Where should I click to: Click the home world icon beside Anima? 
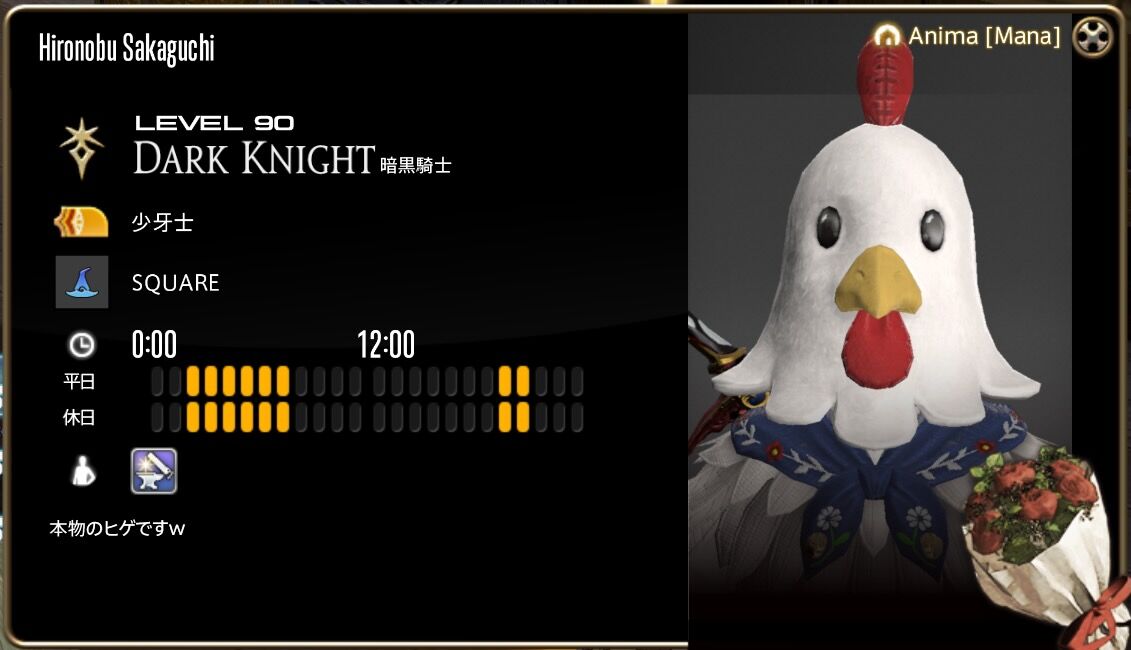pos(887,35)
